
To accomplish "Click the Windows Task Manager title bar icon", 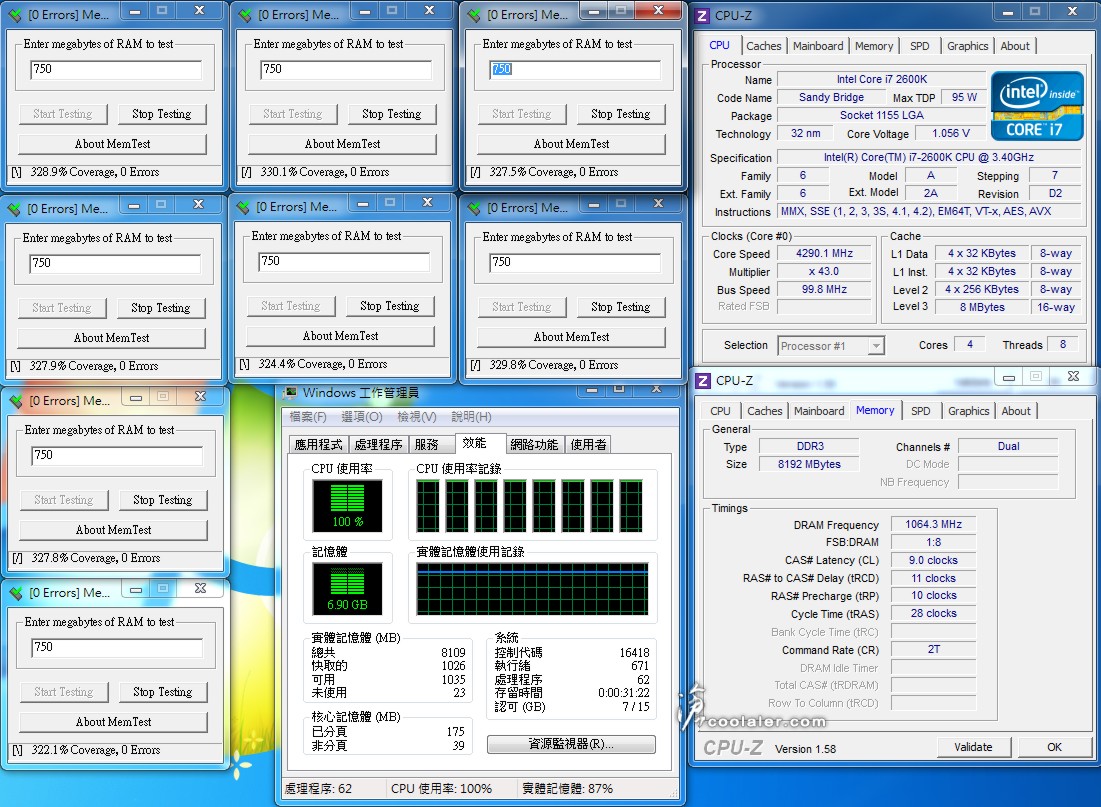I will tap(289, 393).
